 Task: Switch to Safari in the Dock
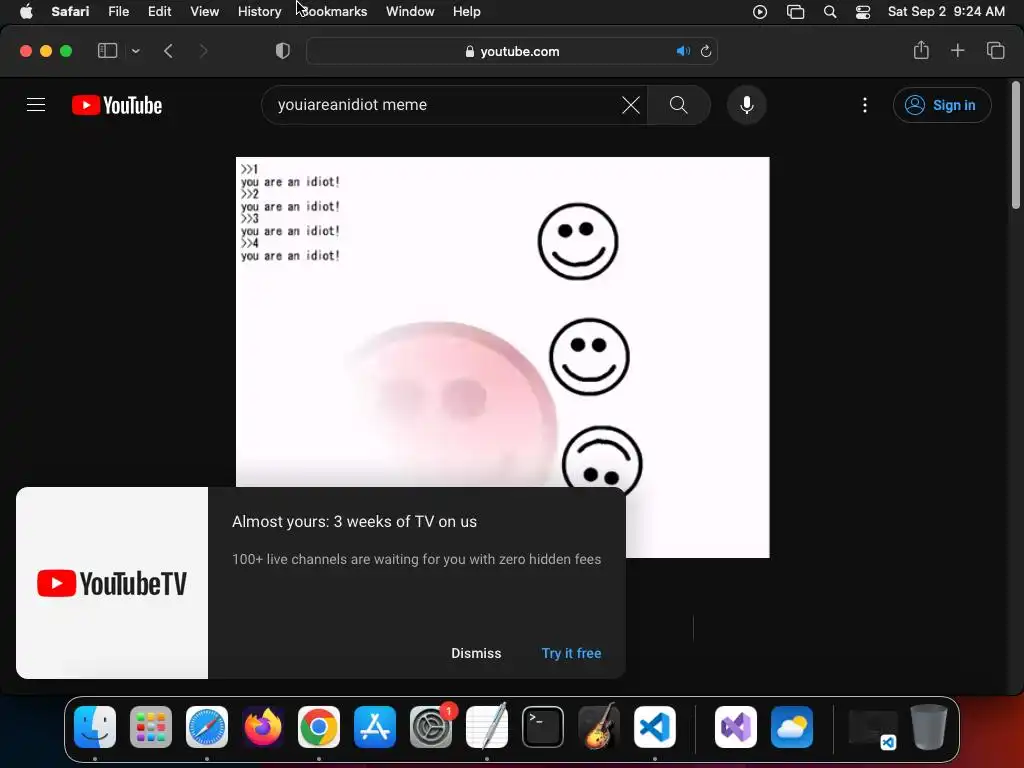[x=207, y=727]
